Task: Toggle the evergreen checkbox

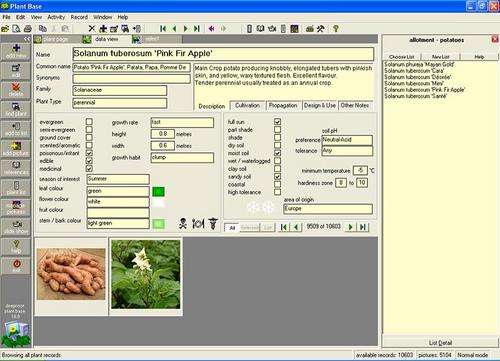Action: click(x=89, y=122)
